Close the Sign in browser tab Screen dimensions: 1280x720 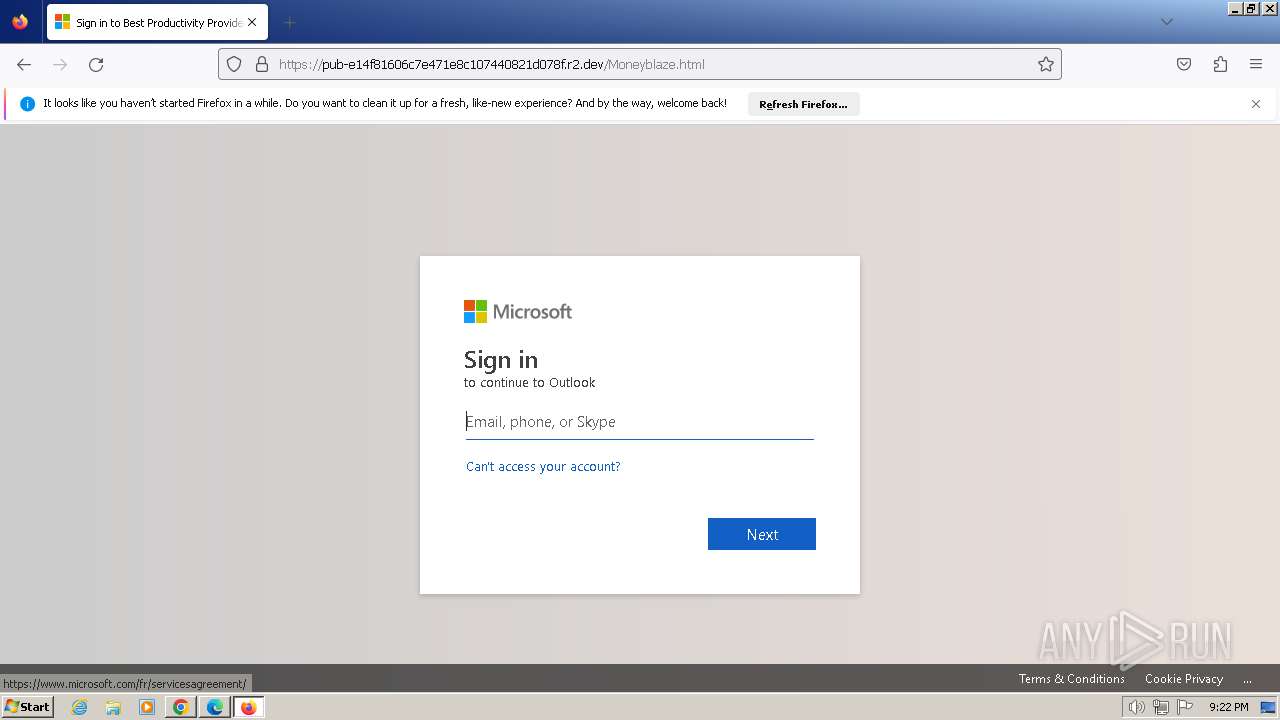click(252, 22)
